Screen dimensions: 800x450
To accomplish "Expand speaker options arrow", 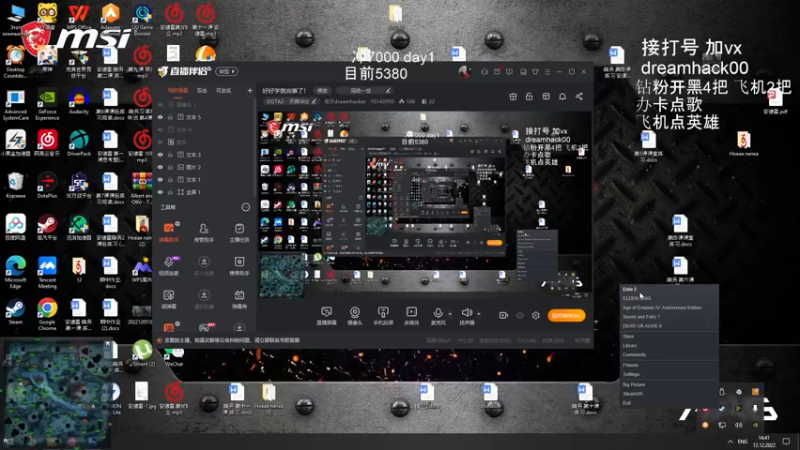I will (x=479, y=314).
